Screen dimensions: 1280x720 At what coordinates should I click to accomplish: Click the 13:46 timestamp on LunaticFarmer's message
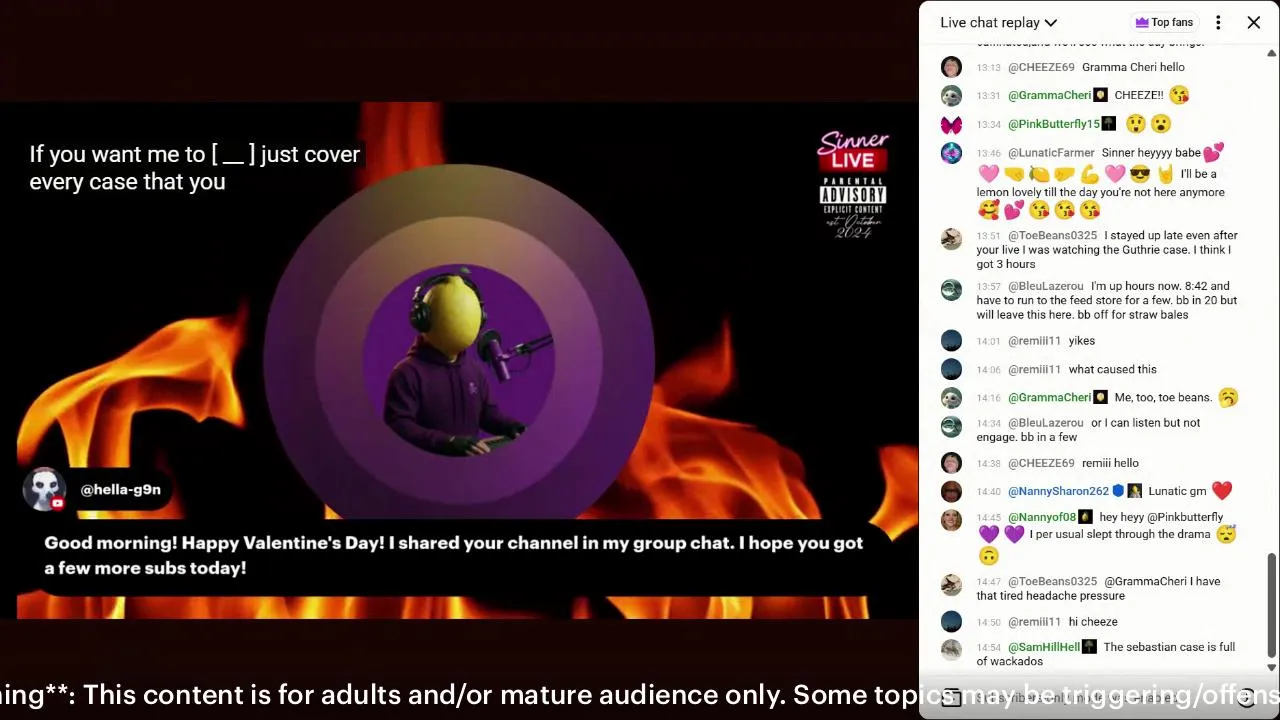pyautogui.click(x=988, y=154)
